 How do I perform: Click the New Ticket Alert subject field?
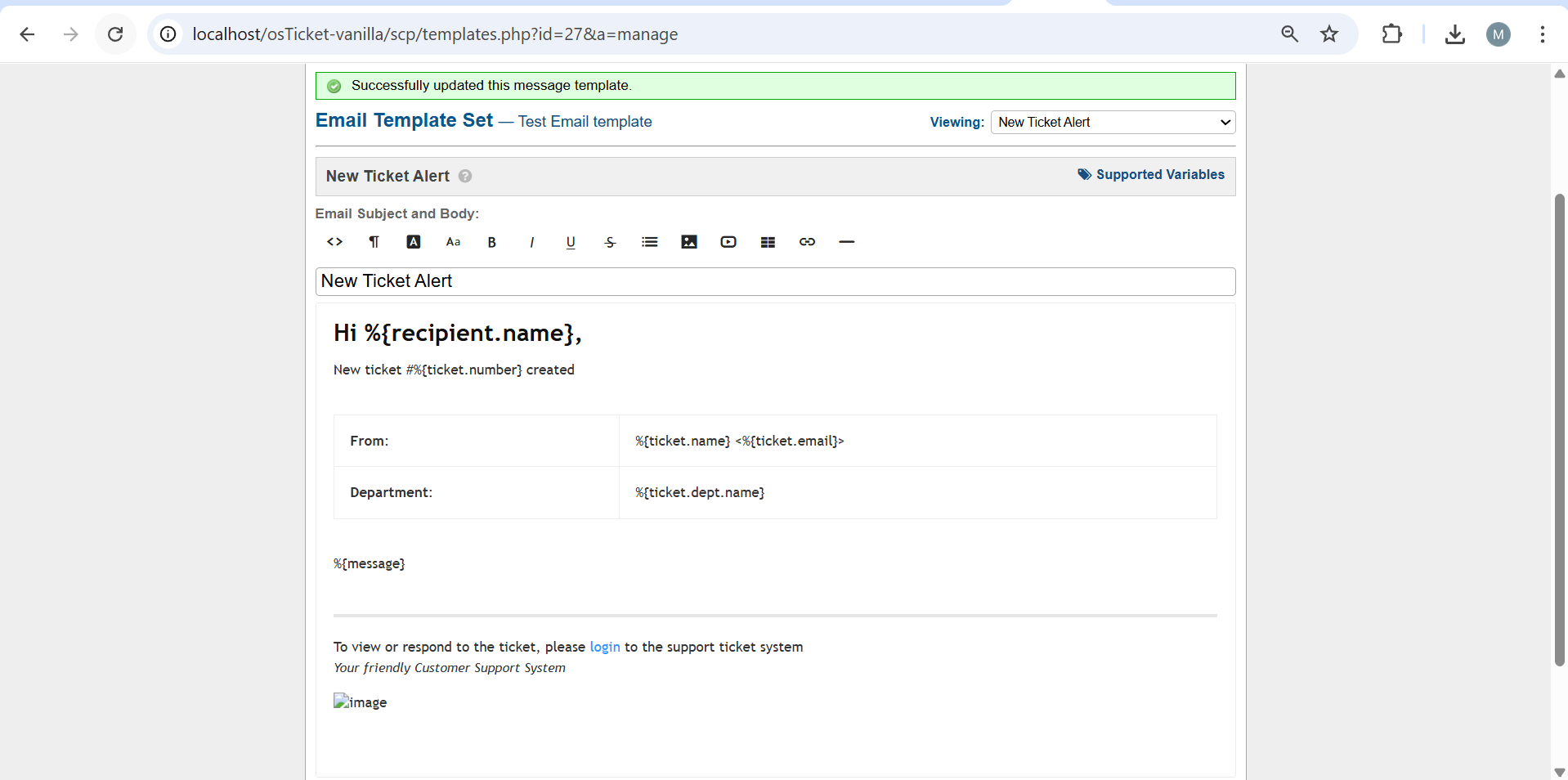(774, 281)
